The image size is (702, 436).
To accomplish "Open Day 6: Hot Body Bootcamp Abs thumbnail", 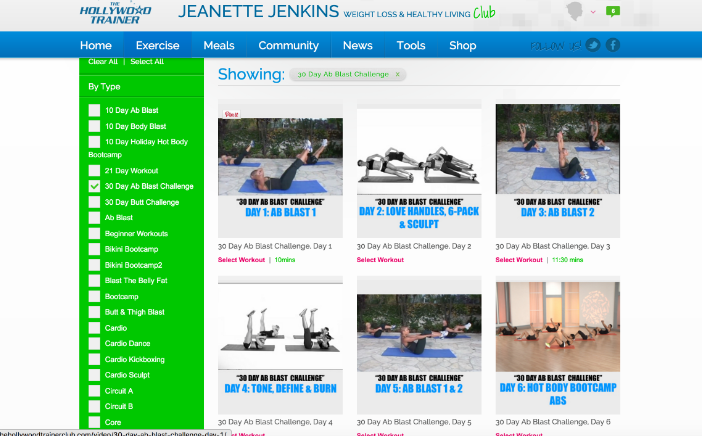I will (x=558, y=346).
